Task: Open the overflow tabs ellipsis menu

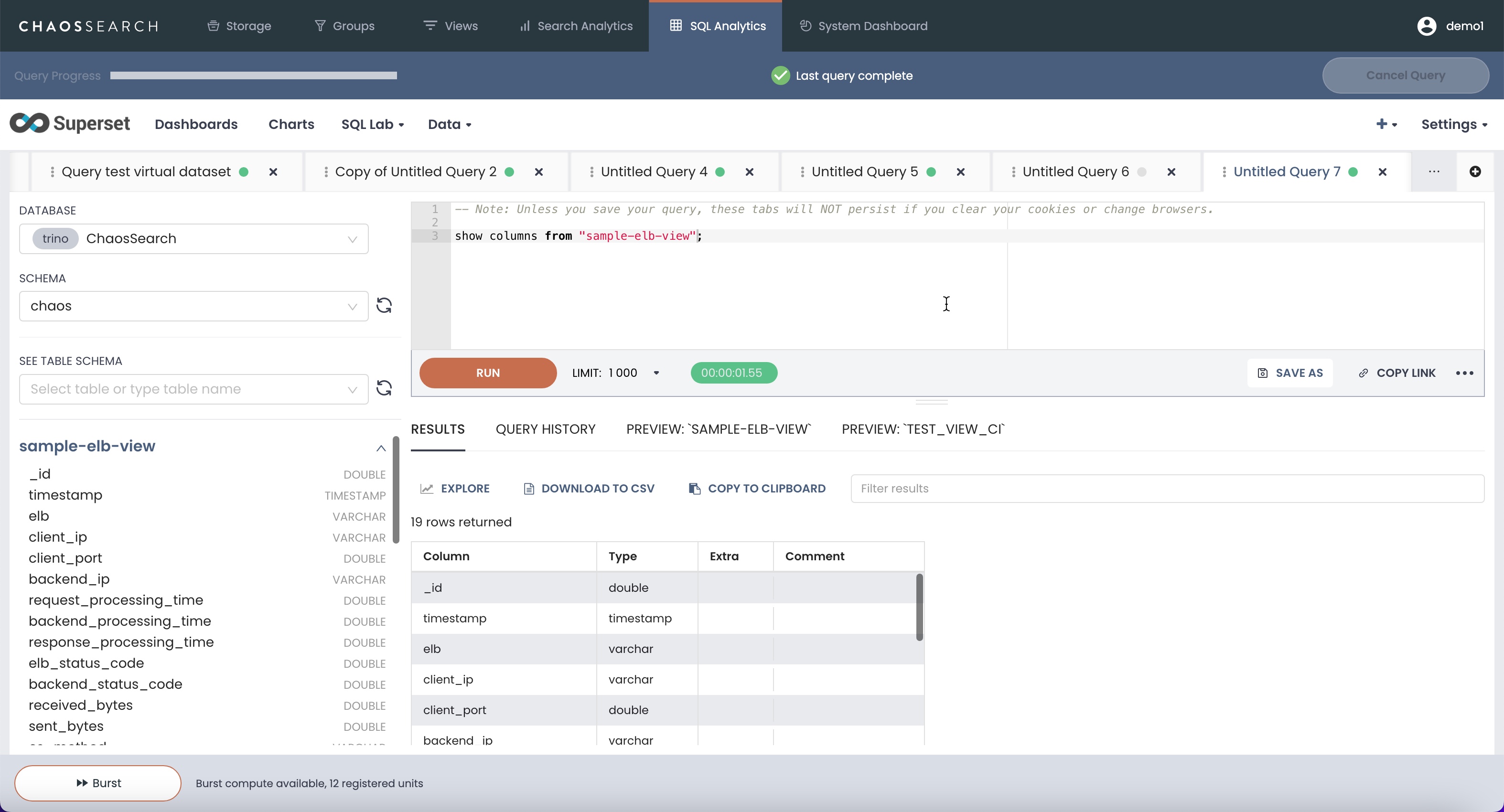Action: click(1434, 171)
